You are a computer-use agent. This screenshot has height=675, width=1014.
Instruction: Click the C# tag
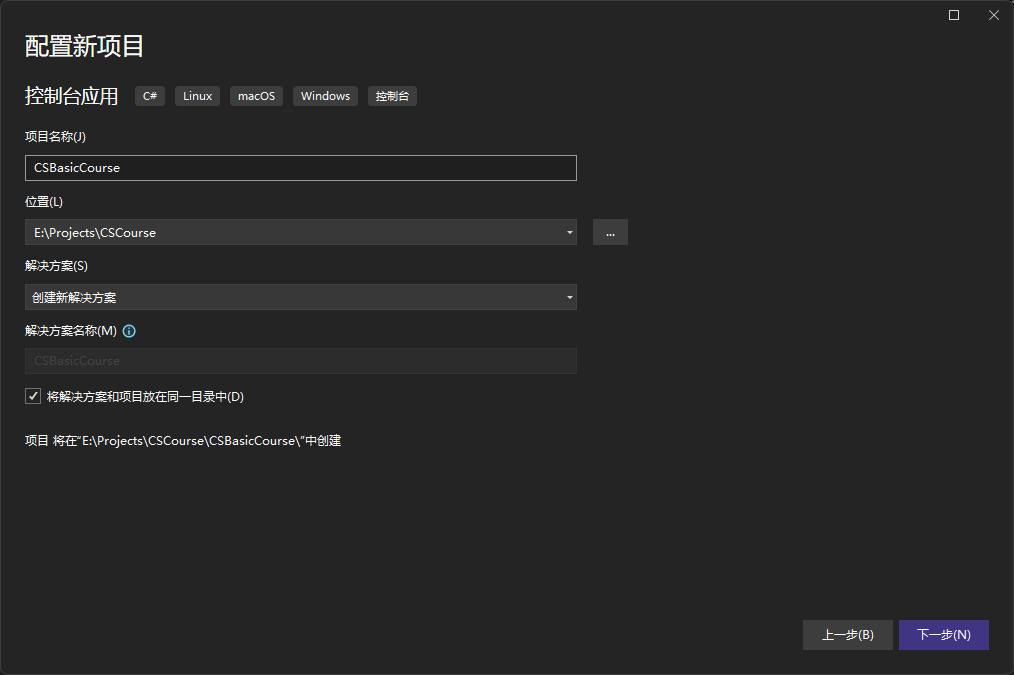(x=150, y=96)
